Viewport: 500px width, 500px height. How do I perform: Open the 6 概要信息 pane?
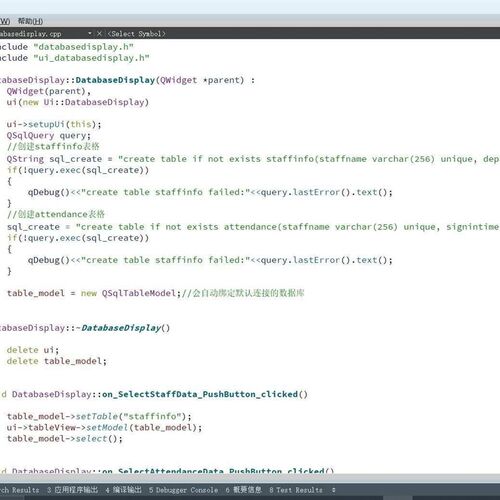[243, 490]
